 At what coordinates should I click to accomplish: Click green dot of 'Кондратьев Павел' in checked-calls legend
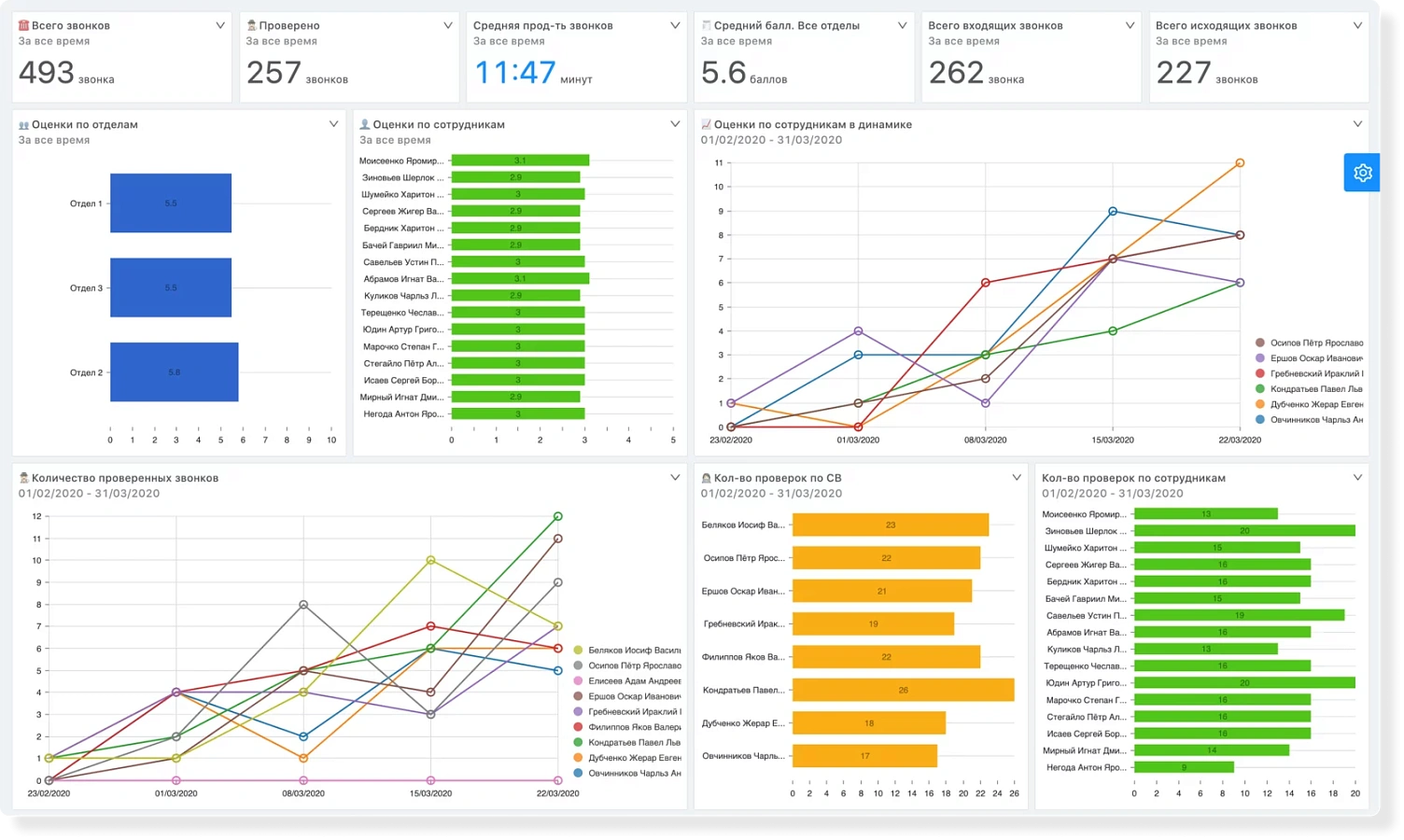point(579,743)
